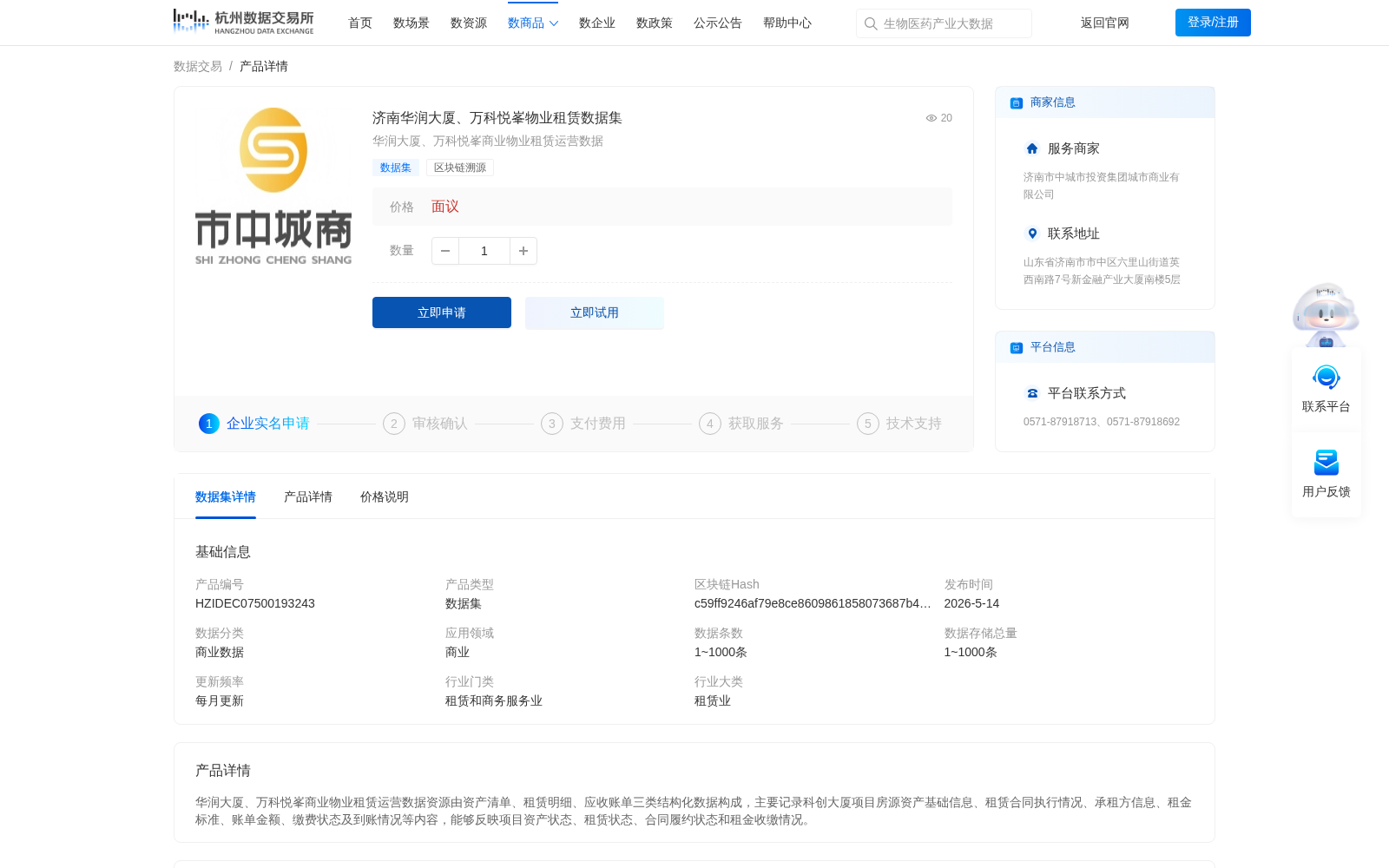This screenshot has height=868, width=1389.
Task: Click the 区块链溯源 tag
Action: coord(460,168)
